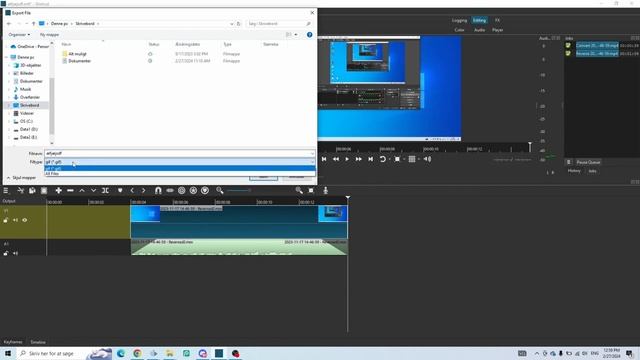The width and height of the screenshot is (640, 360).
Task: Open the History tab beside Jobs
Action: pyautogui.click(x=574, y=171)
